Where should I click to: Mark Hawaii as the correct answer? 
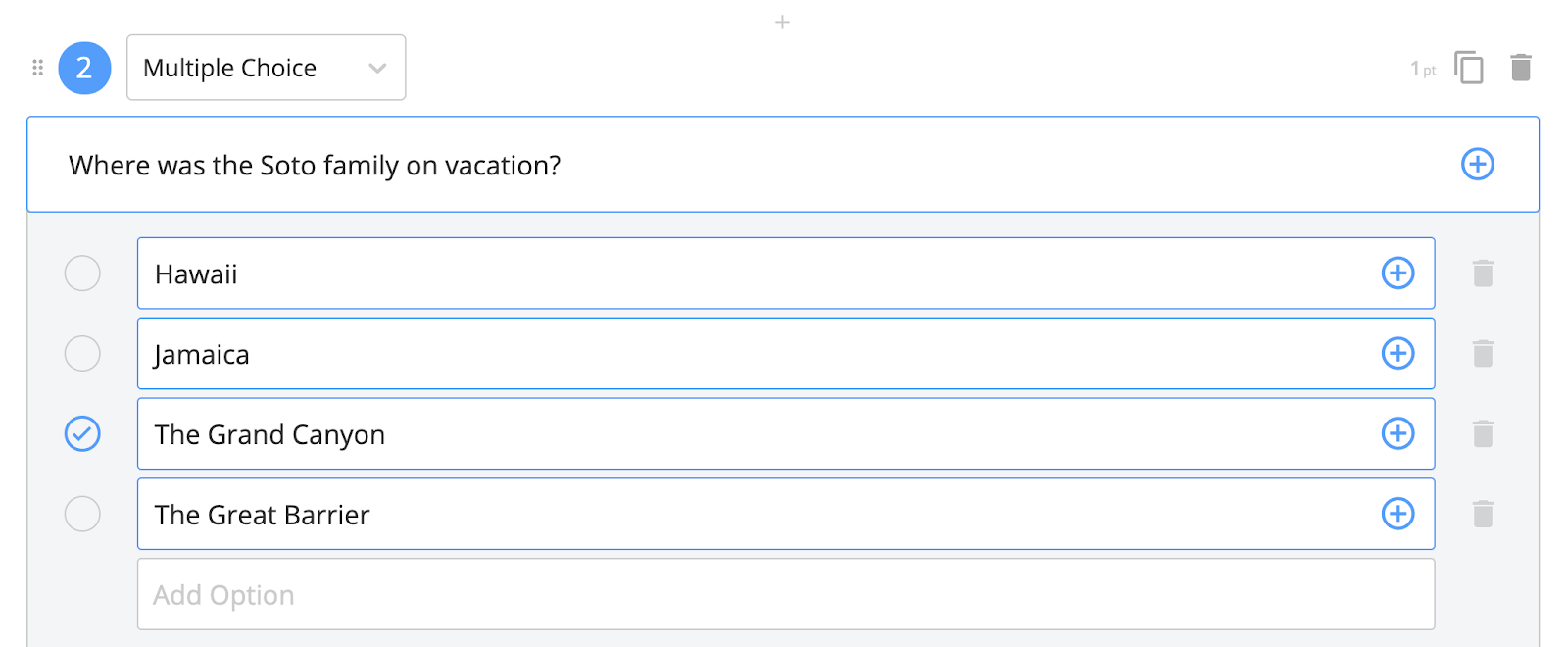82,274
